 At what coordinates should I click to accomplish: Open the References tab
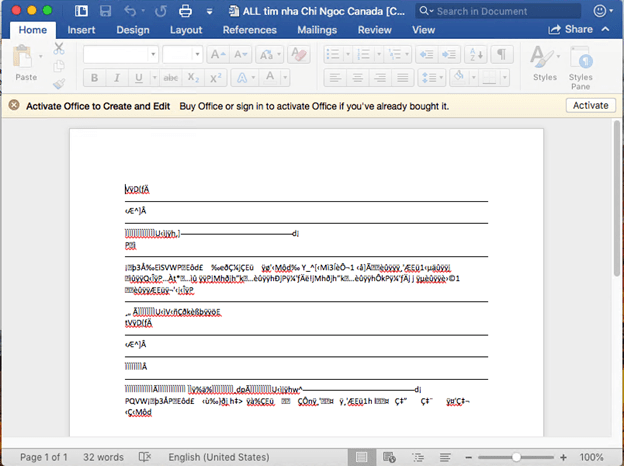tap(250, 30)
